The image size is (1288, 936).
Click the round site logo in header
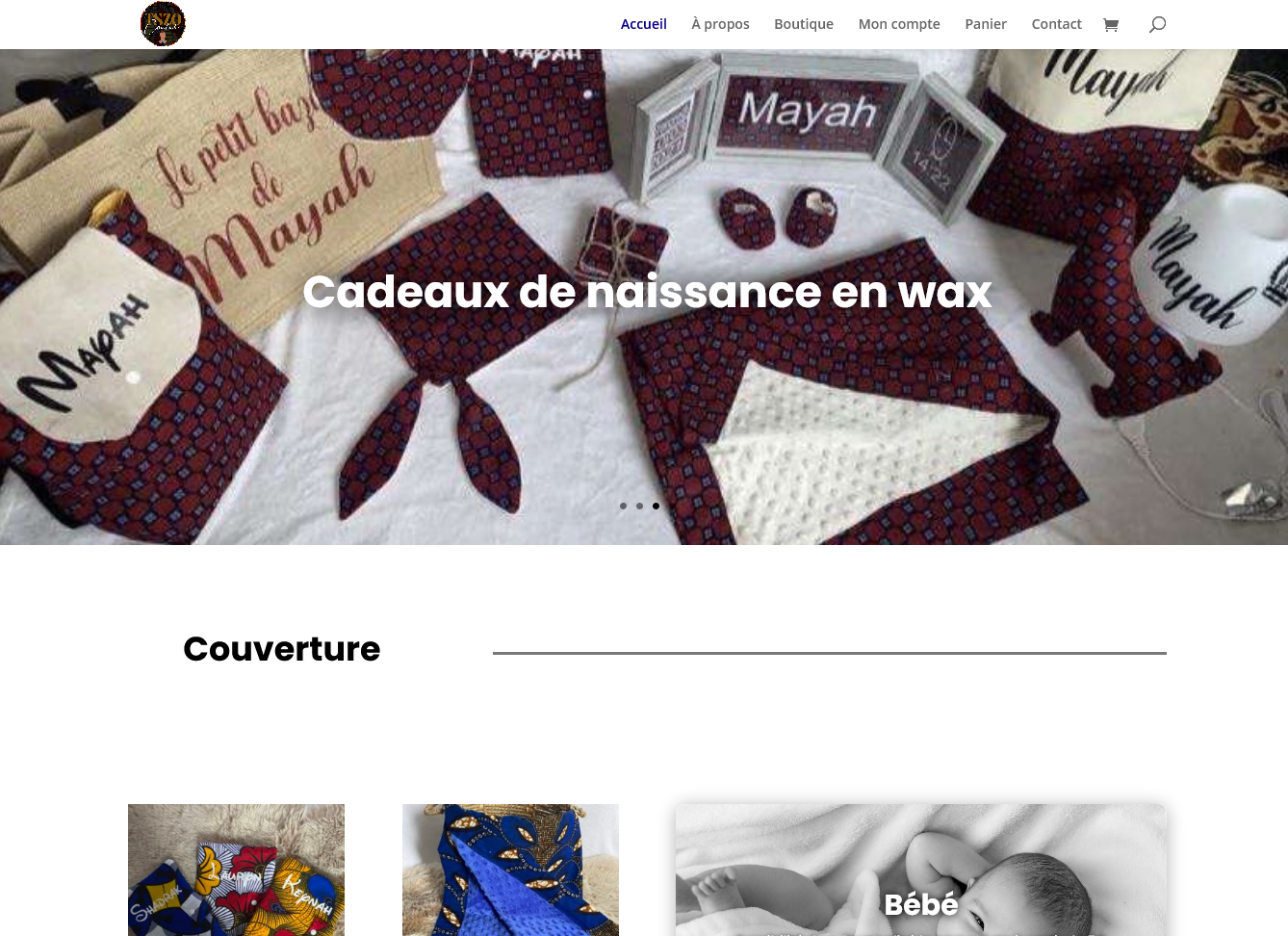pyautogui.click(x=163, y=24)
